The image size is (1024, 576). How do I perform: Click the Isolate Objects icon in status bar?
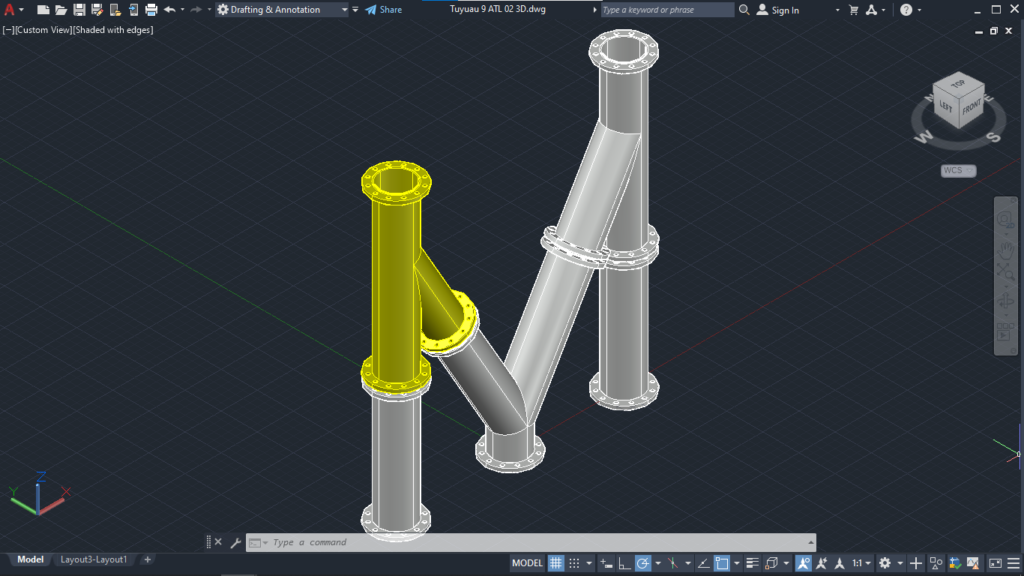936,563
